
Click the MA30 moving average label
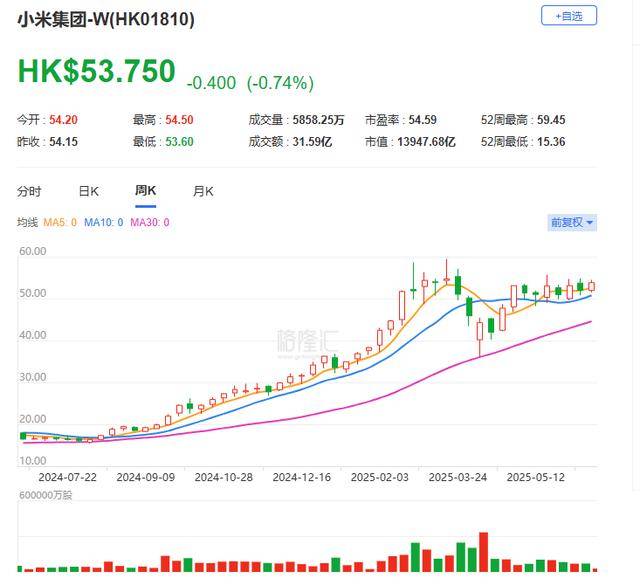coord(149,222)
